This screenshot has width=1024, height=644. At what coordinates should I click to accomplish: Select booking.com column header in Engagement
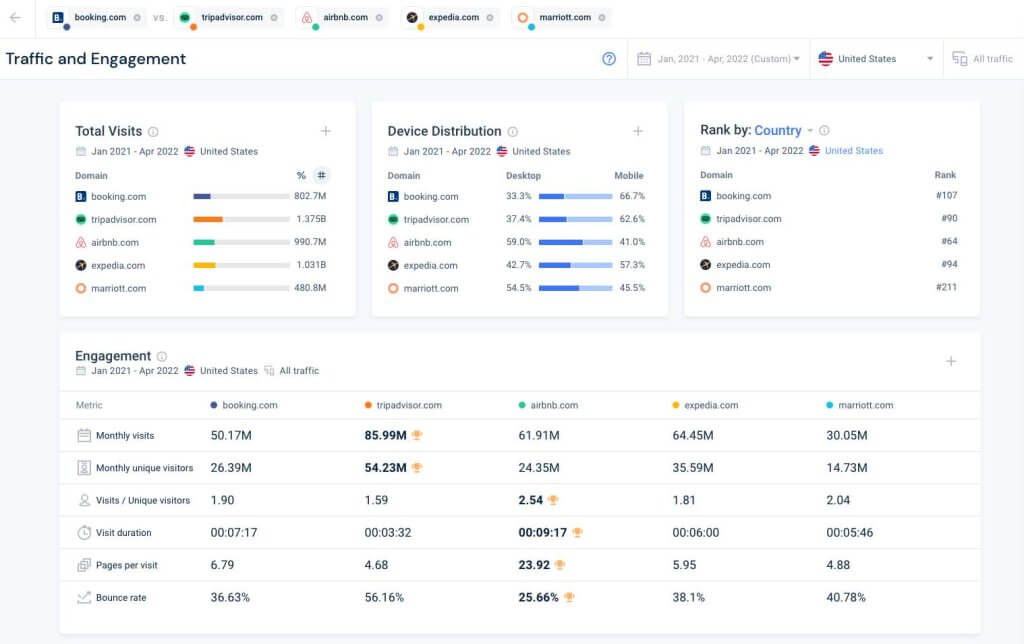tap(244, 405)
